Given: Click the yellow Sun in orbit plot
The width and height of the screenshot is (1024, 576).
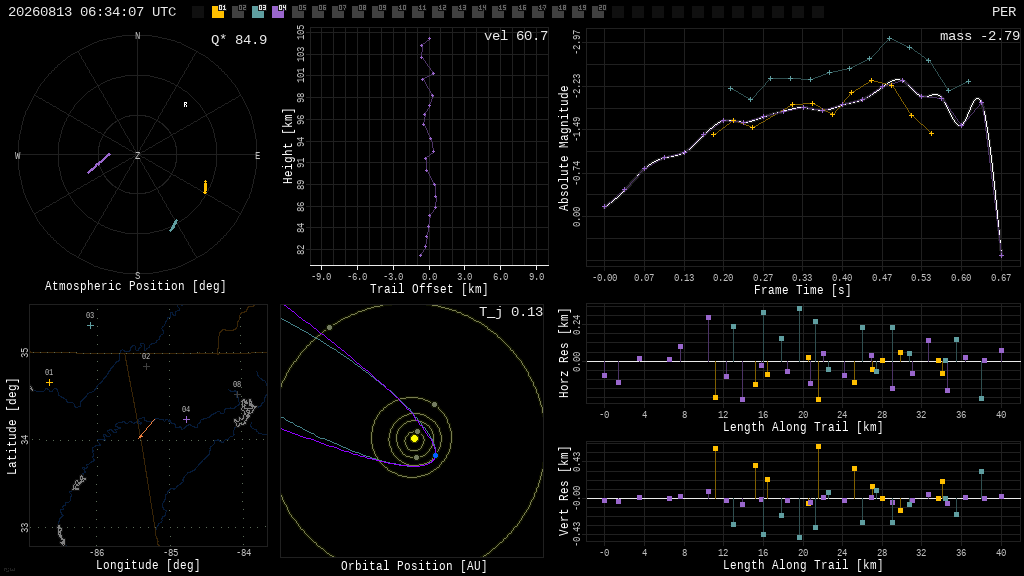Looking at the screenshot, I should click(x=414, y=438).
